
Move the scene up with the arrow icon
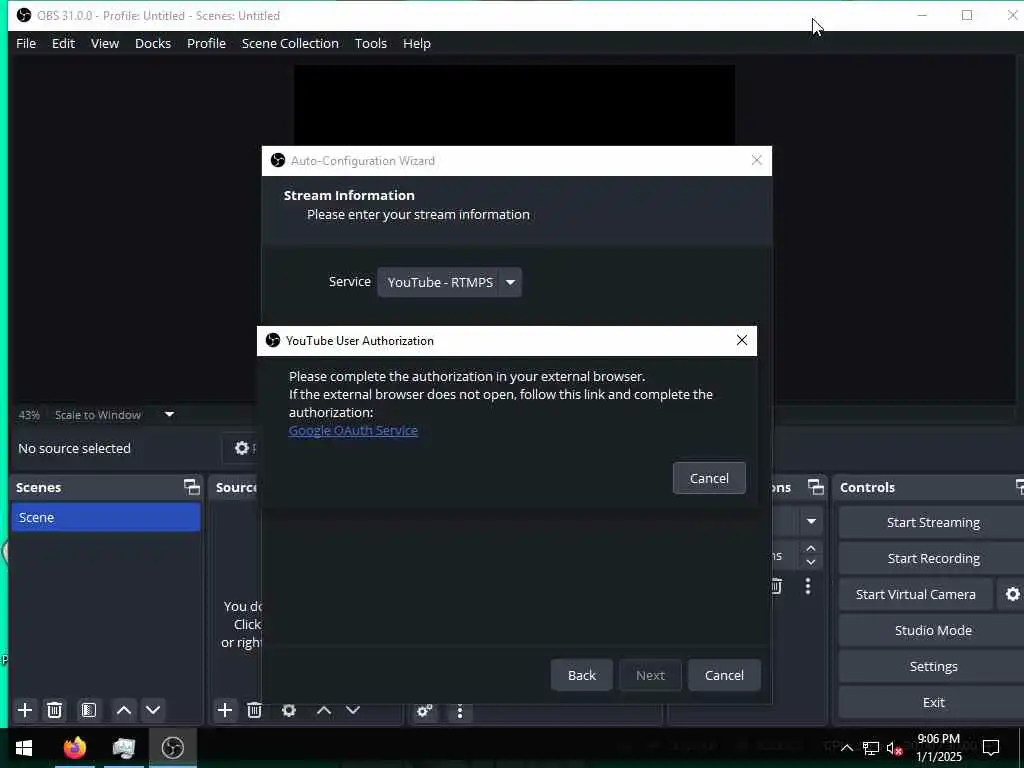click(x=123, y=710)
